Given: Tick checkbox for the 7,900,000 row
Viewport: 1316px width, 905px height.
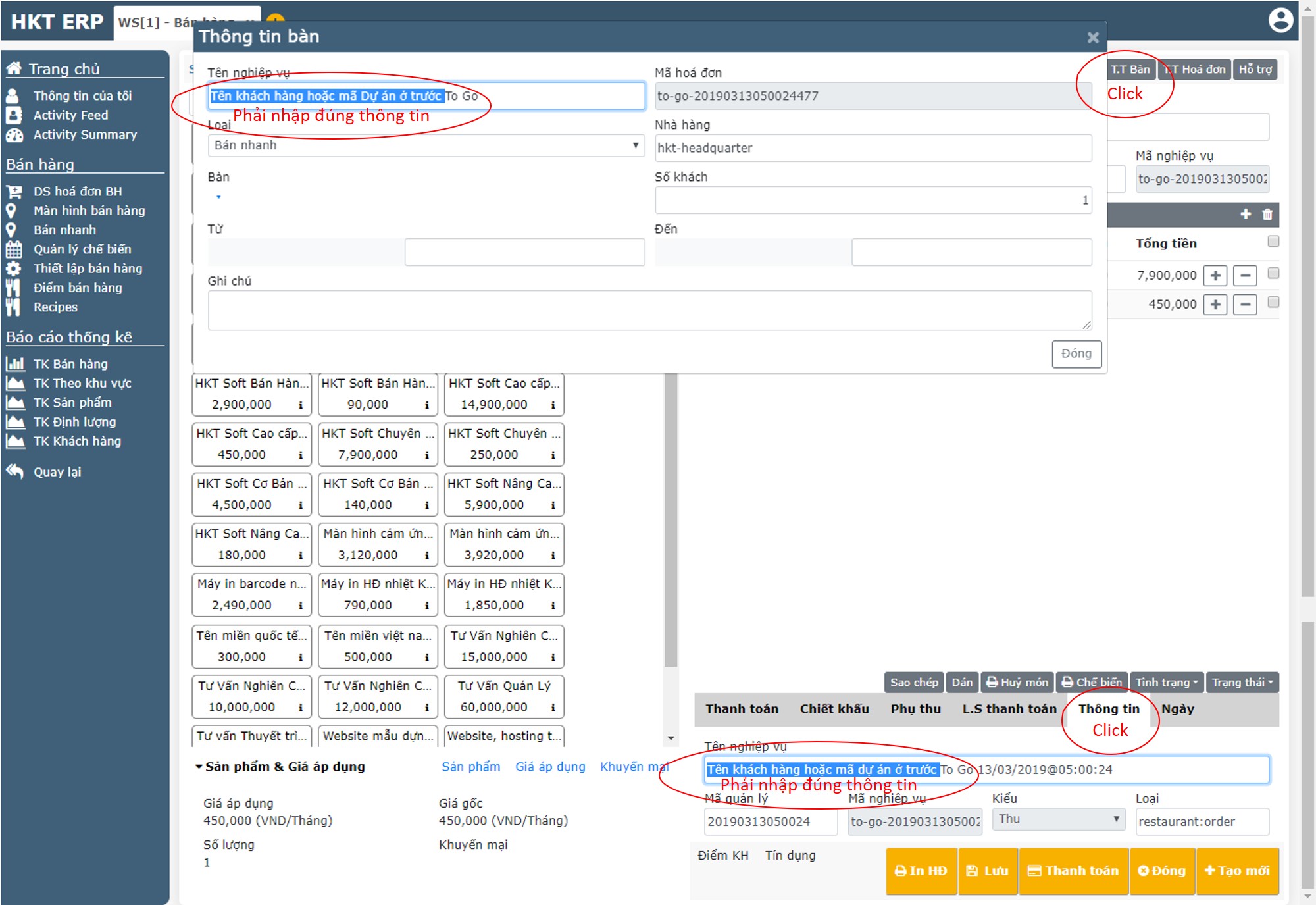Looking at the screenshot, I should coord(1273,273).
